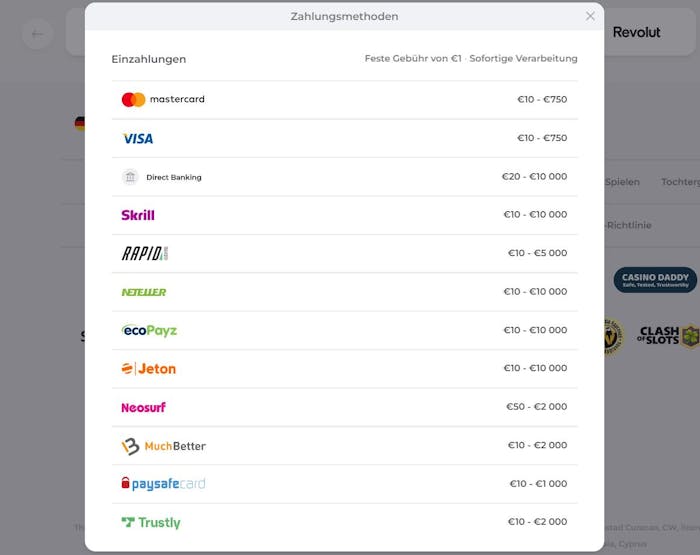Click the Jeton logo
This screenshot has width=700, height=555.
[x=149, y=369]
